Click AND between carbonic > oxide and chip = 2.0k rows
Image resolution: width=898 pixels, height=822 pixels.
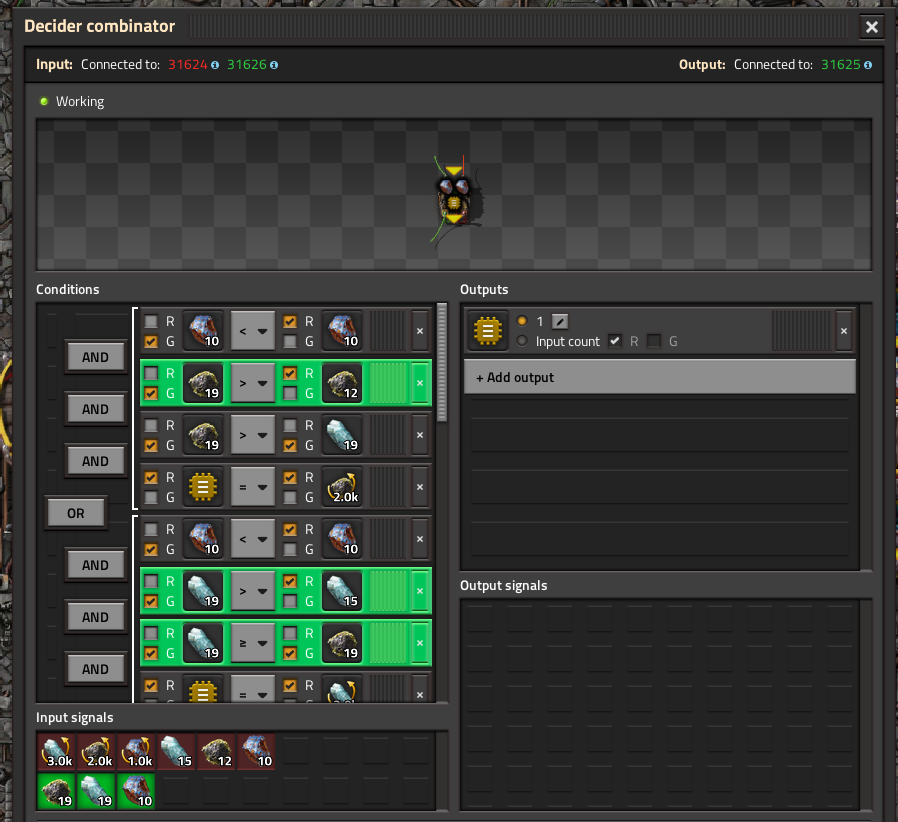(x=95, y=461)
